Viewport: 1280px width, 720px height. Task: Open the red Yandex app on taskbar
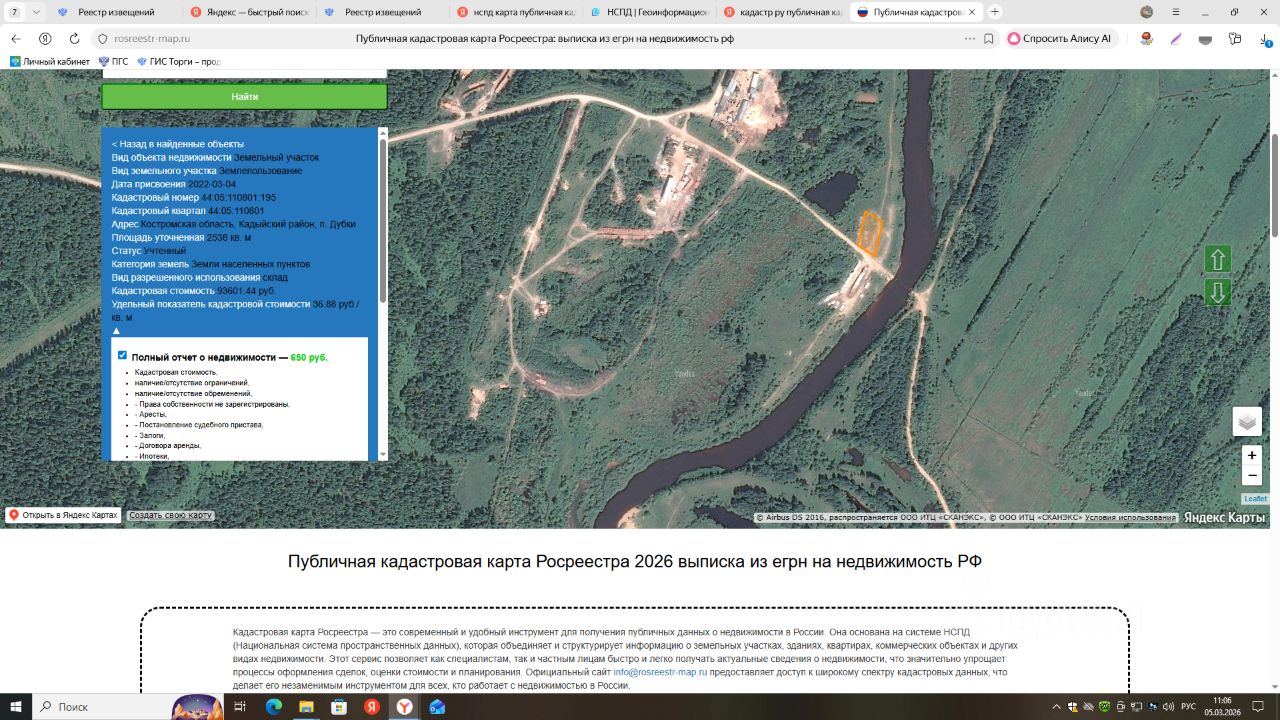coord(371,706)
